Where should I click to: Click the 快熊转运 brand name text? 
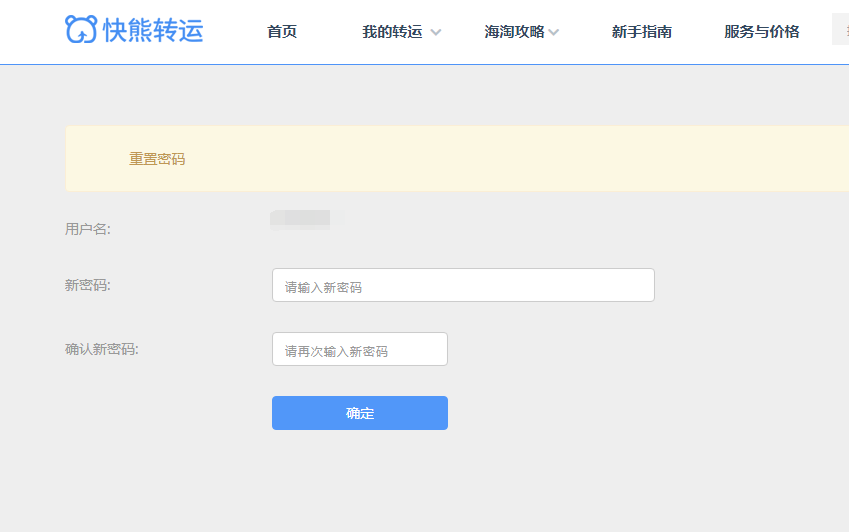153,30
